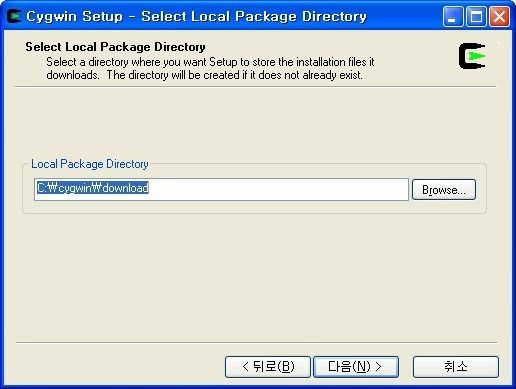
Task: Click the text 'Select a directory where you want Setup'
Action: click(x=142, y=62)
